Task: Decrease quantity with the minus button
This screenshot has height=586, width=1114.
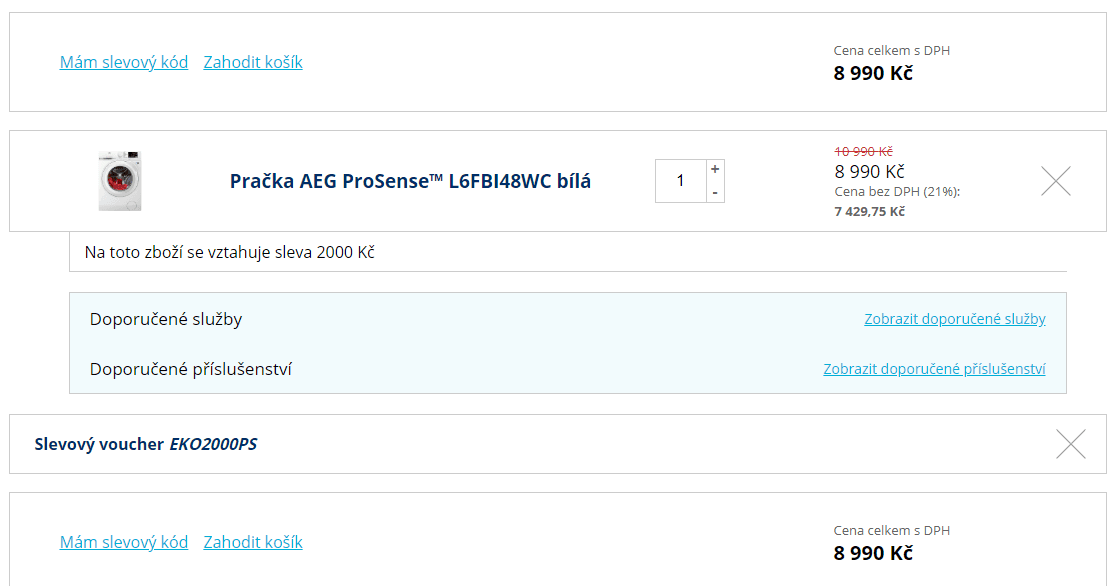Action: 715,192
